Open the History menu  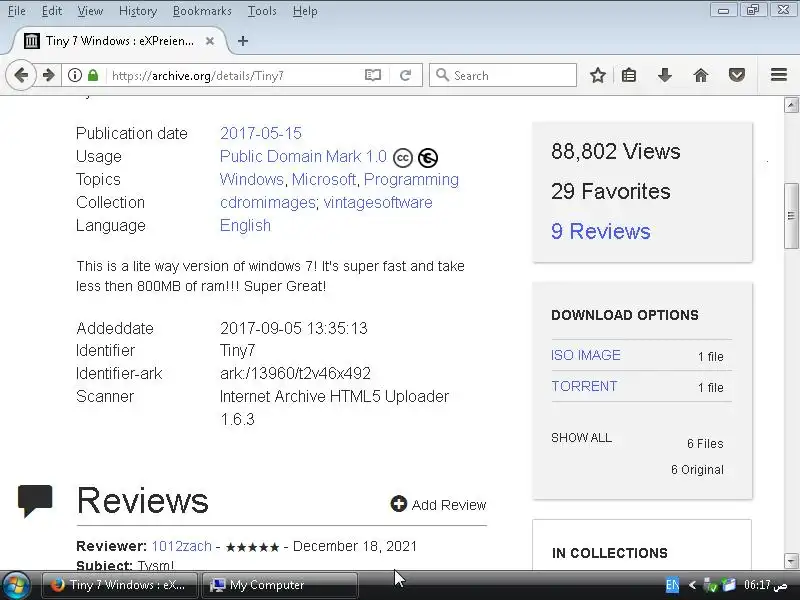pyautogui.click(x=138, y=11)
